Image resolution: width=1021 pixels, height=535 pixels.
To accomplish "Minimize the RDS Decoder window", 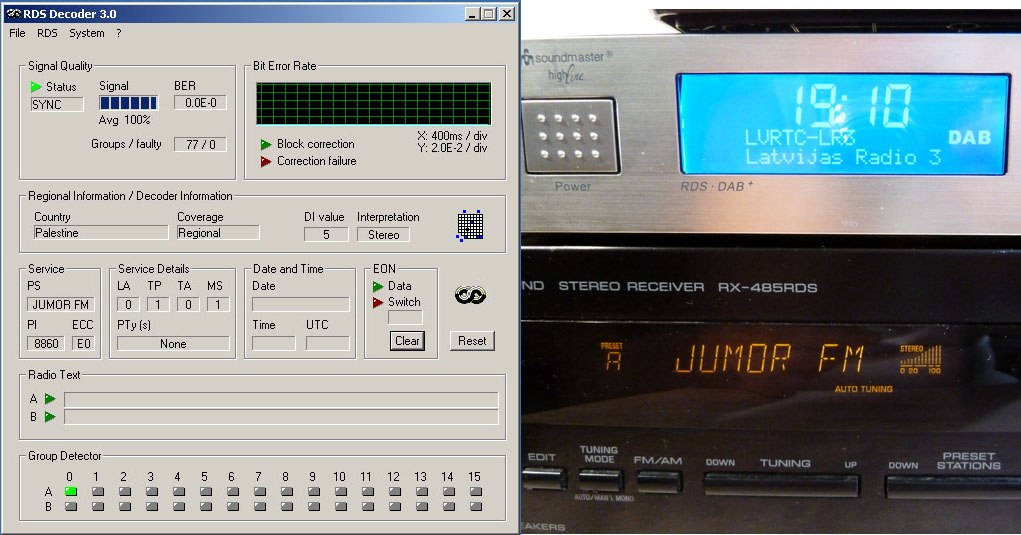I will tap(473, 14).
